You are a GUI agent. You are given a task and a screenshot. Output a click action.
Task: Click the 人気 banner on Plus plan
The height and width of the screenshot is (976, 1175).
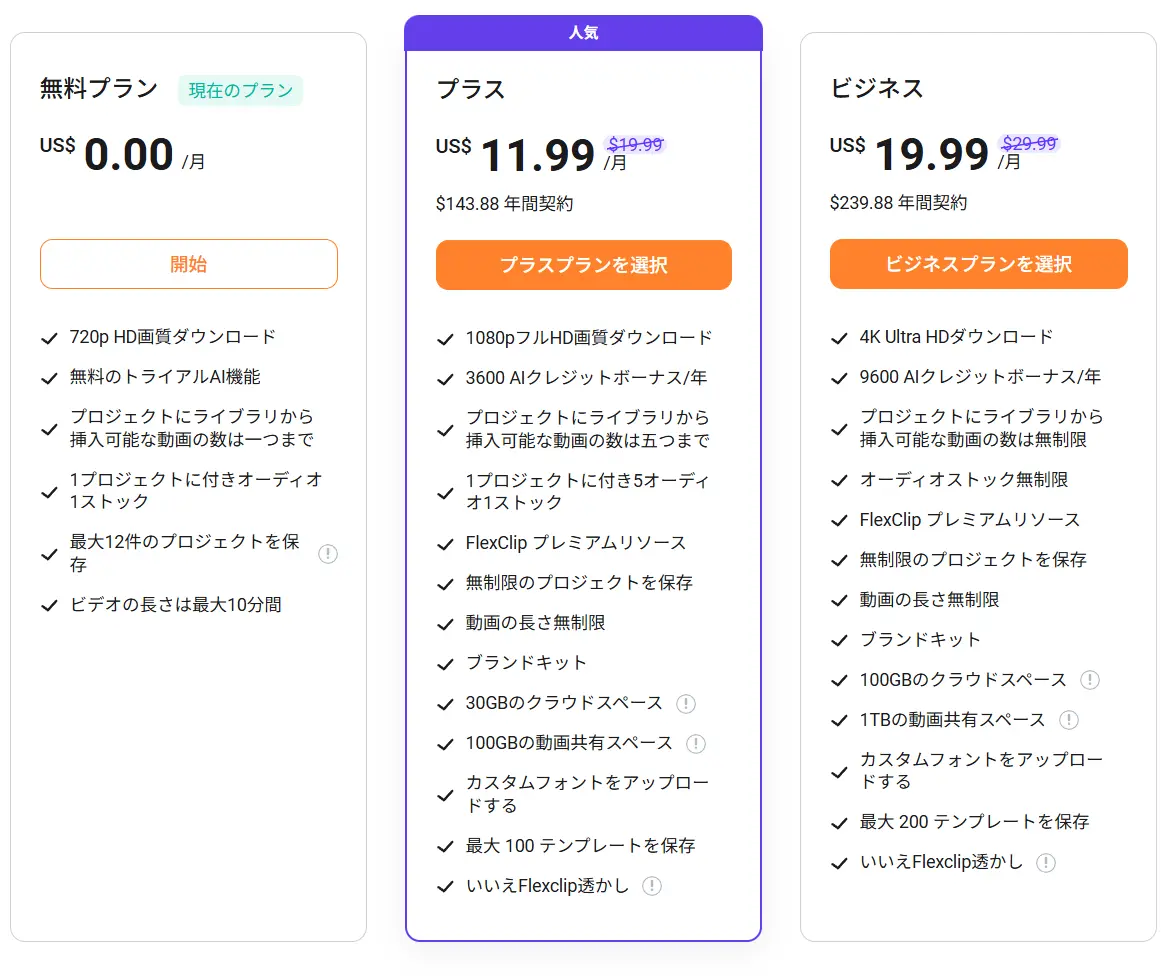(584, 33)
